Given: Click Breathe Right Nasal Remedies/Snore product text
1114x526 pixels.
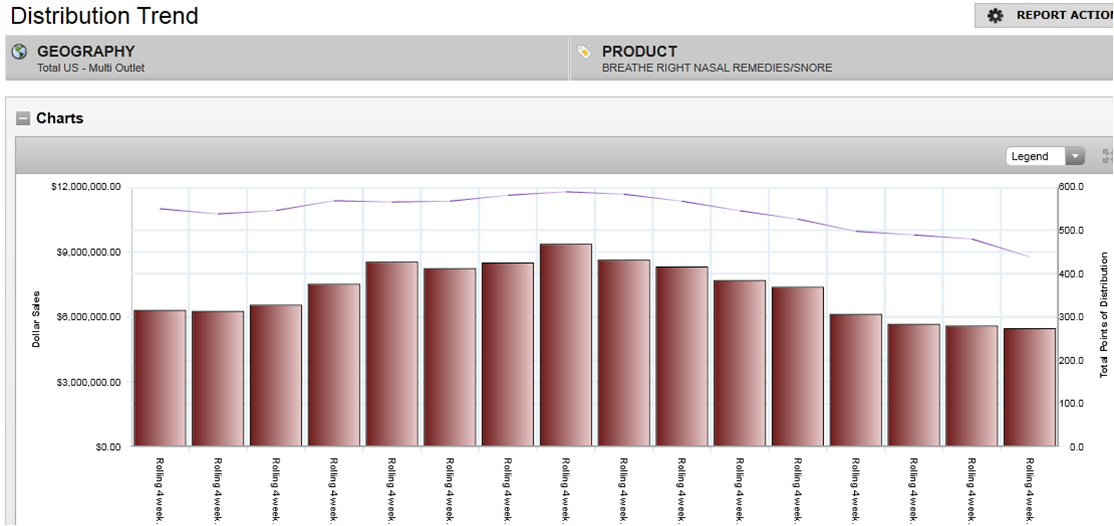Looking at the screenshot, I should pyautogui.click(x=716, y=68).
